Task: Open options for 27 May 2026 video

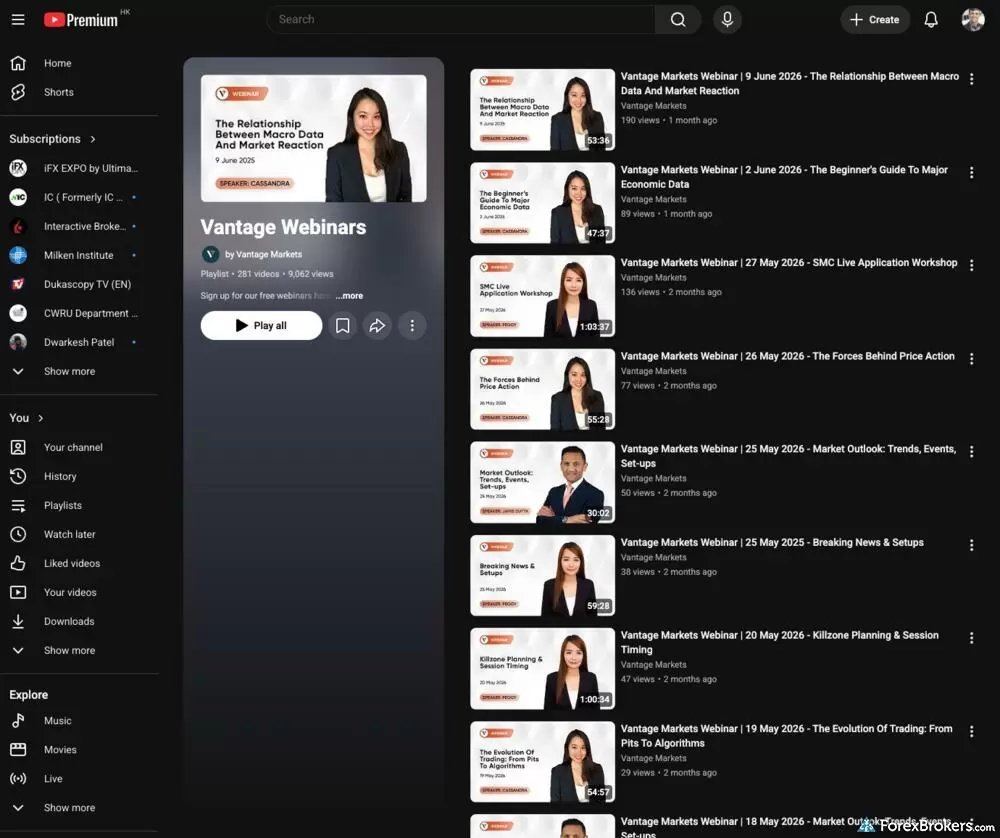Action: (x=971, y=265)
